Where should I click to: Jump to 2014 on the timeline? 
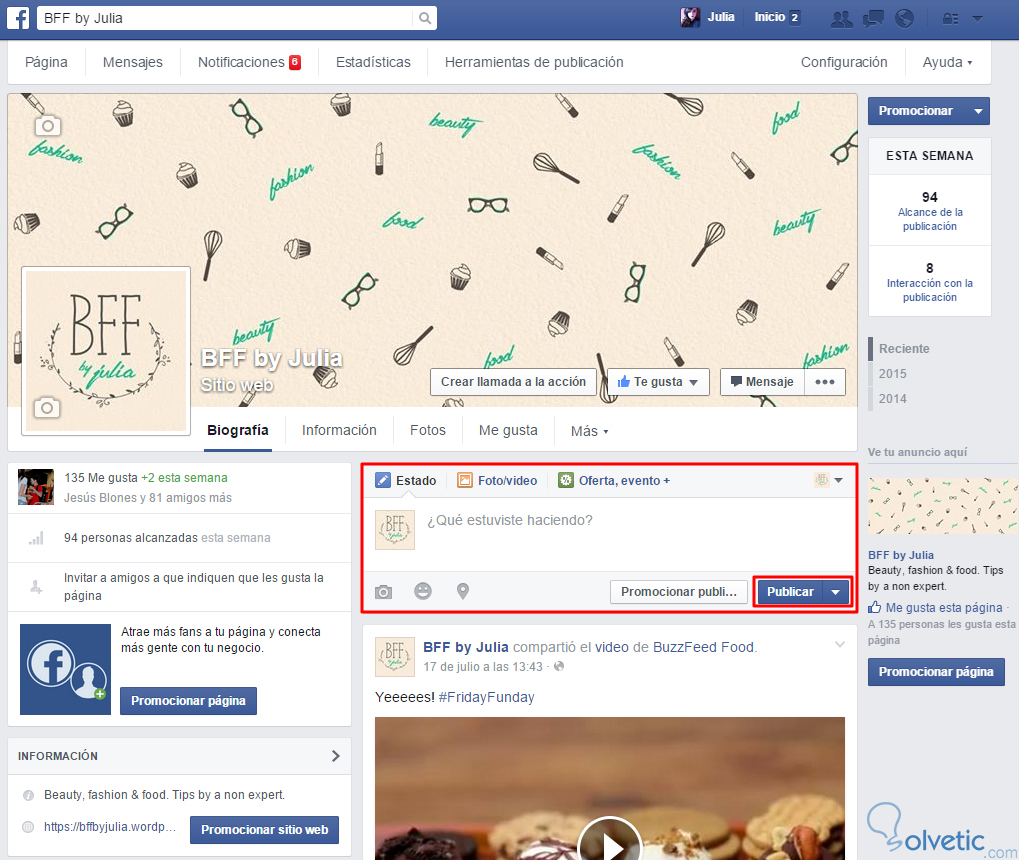tap(892, 398)
